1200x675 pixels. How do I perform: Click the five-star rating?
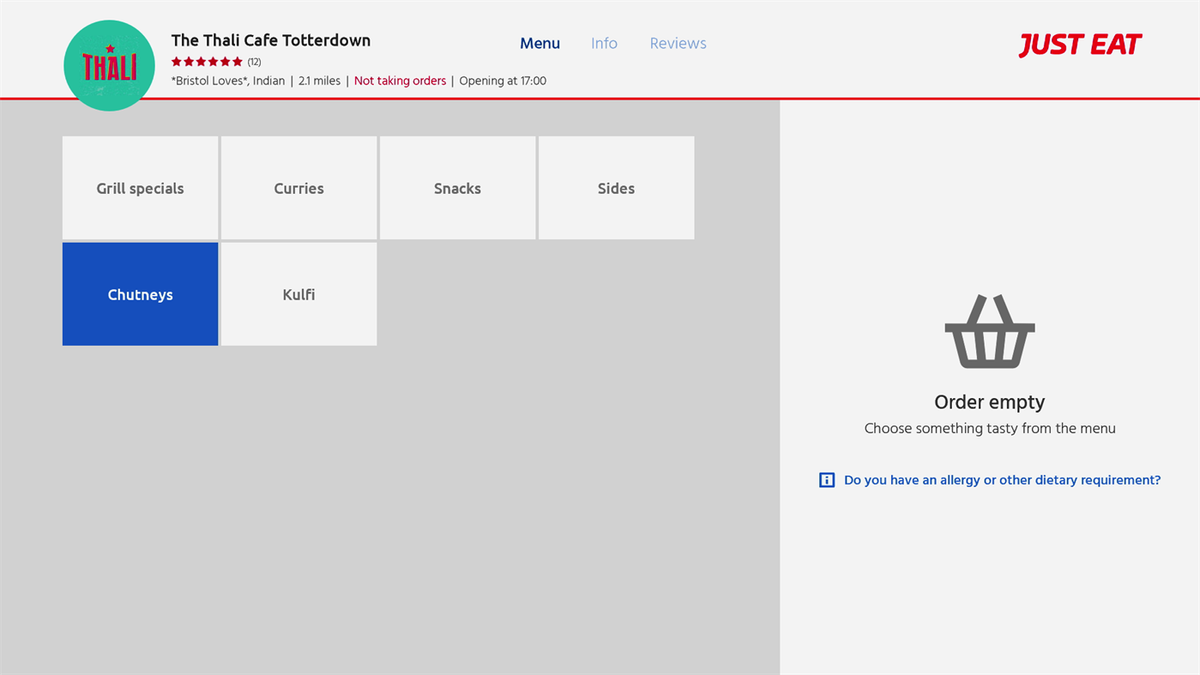tap(207, 62)
